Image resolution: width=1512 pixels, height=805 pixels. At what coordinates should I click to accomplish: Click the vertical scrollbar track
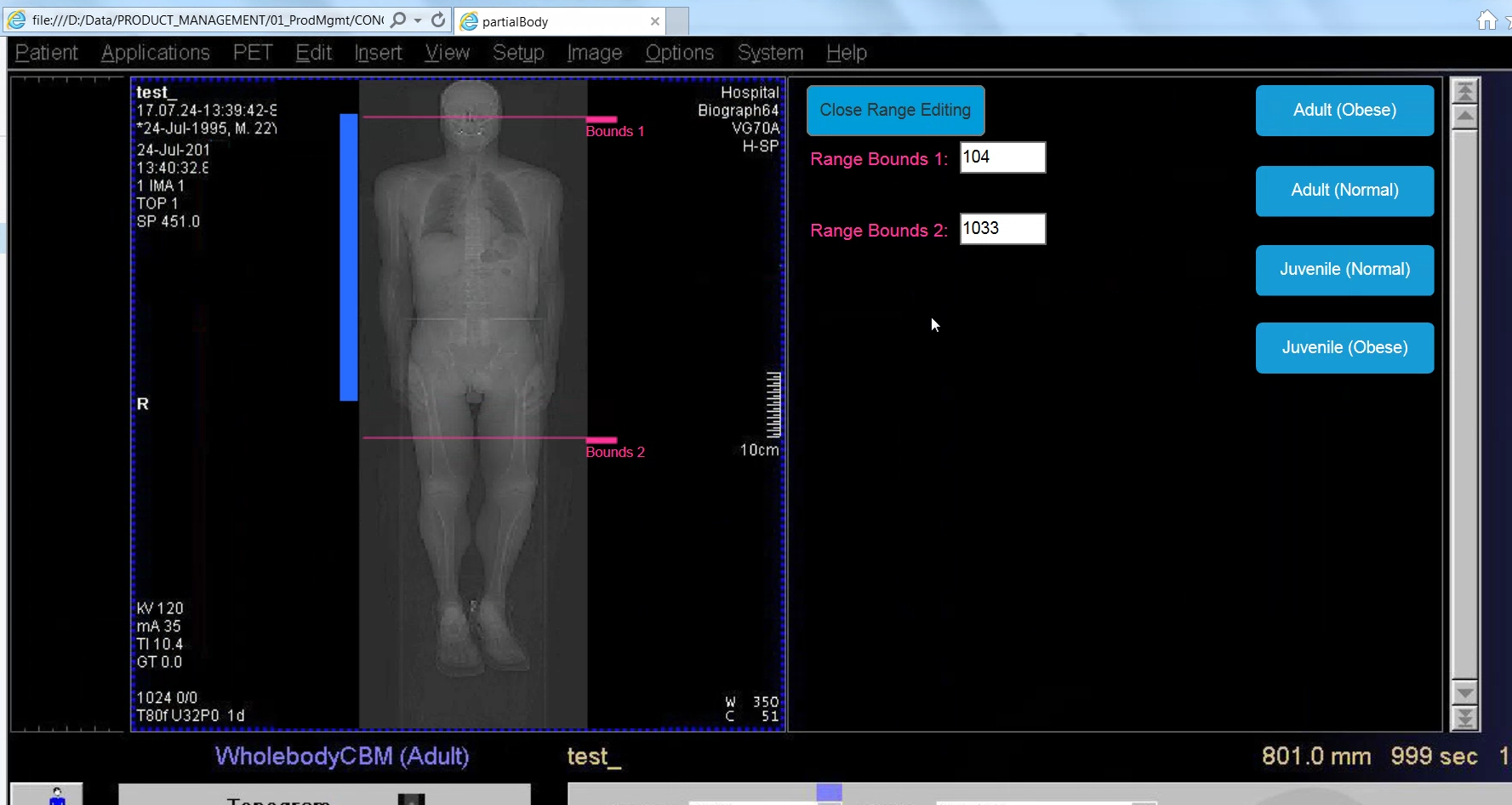point(1464,404)
